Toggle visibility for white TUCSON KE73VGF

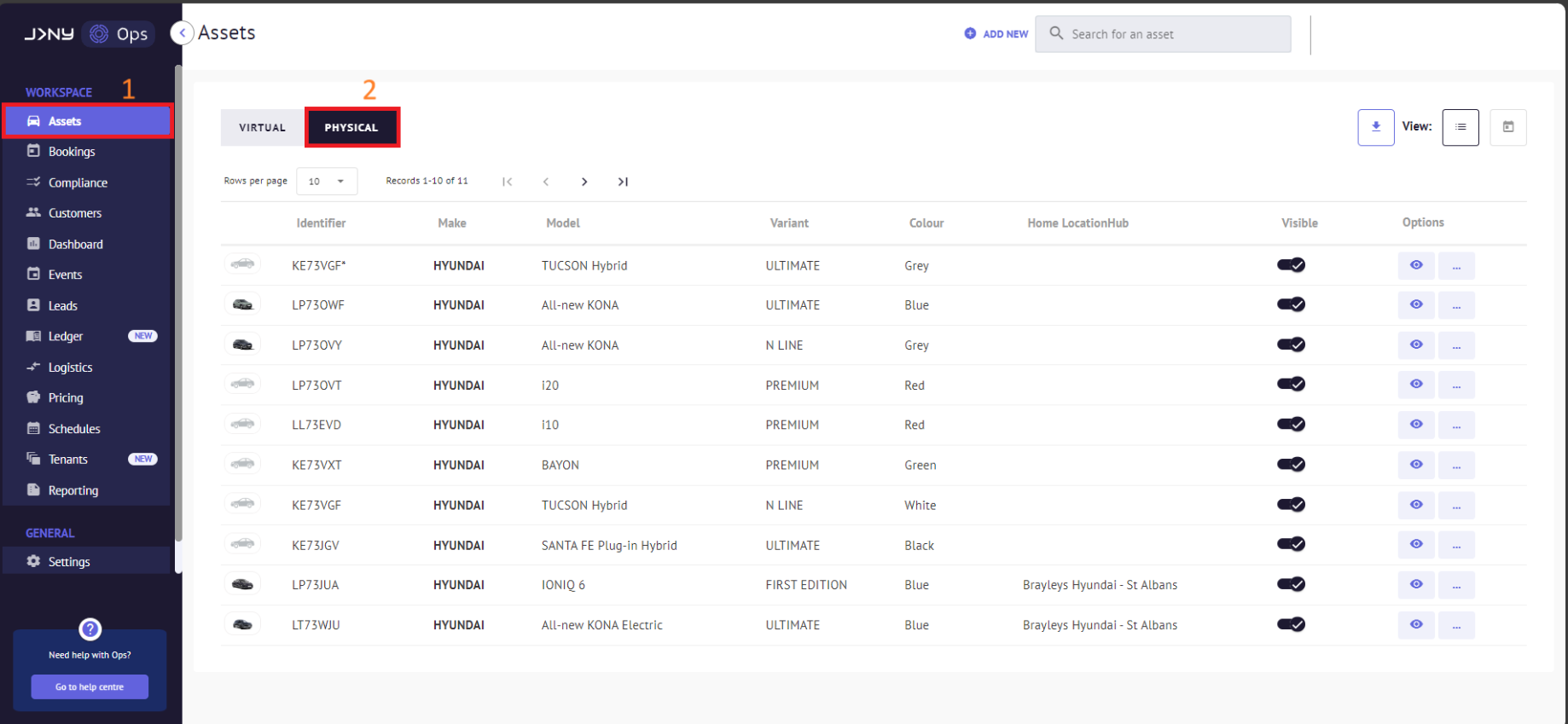point(1291,504)
